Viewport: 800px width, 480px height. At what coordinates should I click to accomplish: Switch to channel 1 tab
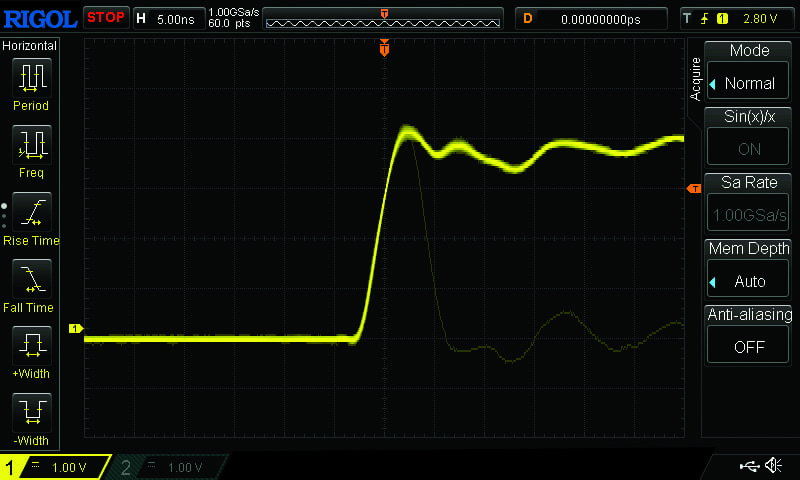coord(55,467)
